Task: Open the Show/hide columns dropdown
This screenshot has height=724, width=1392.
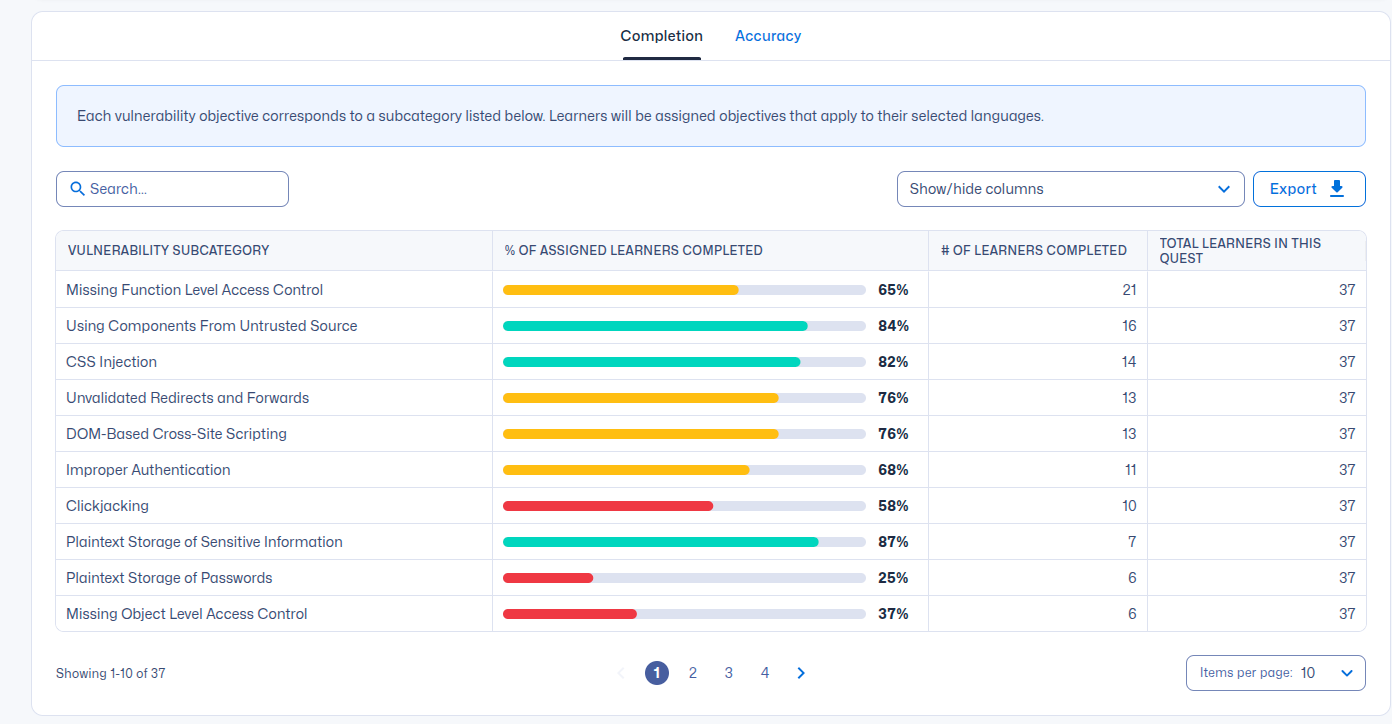Action: (x=1070, y=189)
